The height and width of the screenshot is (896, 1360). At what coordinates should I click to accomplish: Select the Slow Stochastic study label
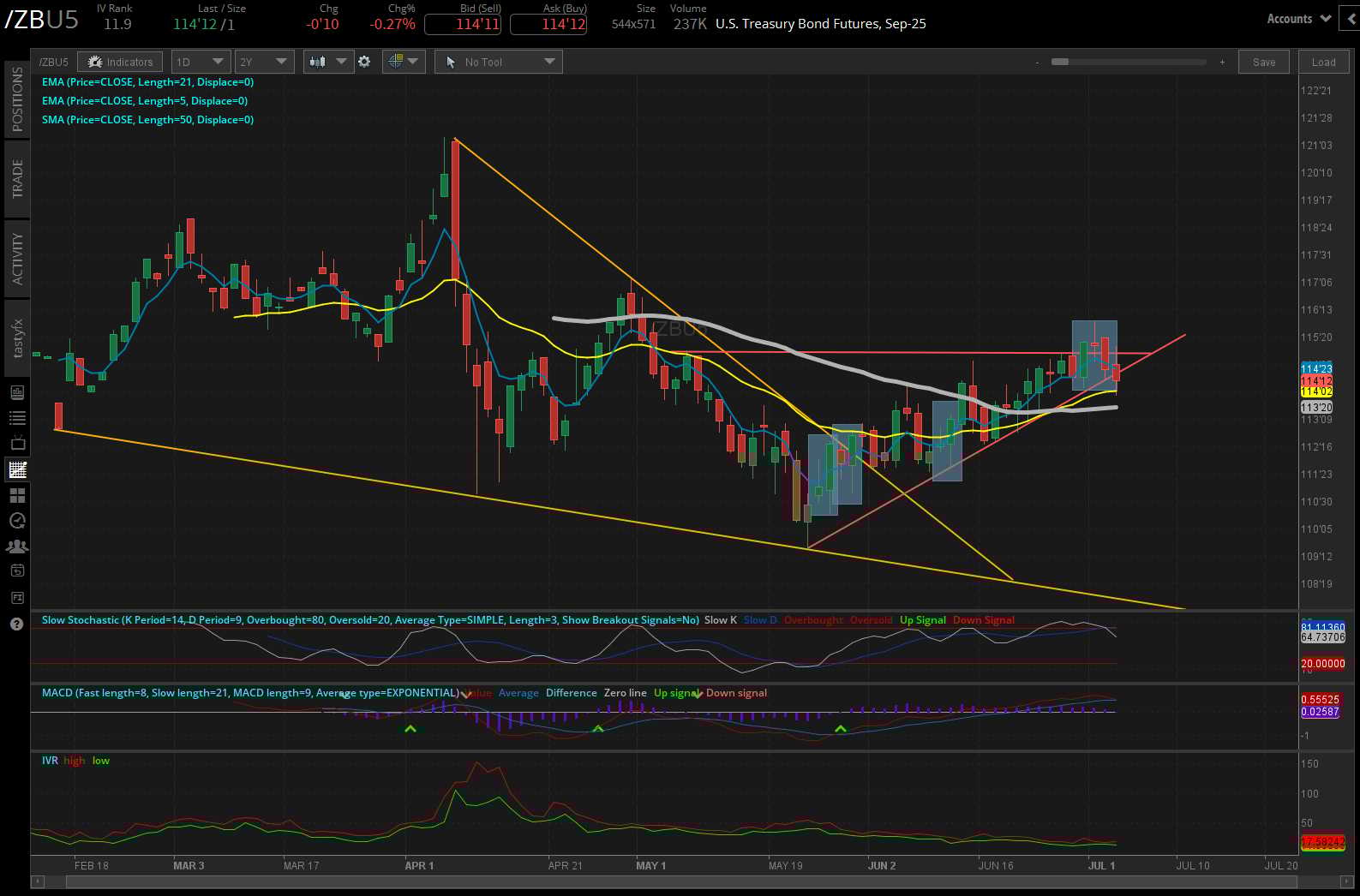370,620
